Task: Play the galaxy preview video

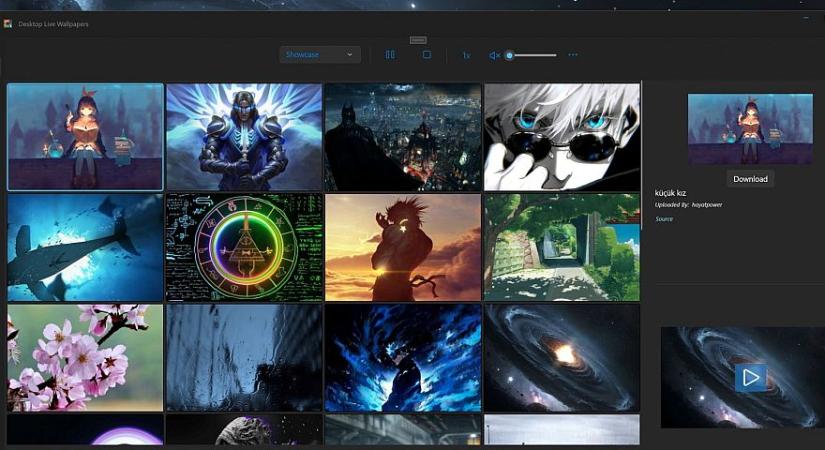Action: [750, 377]
